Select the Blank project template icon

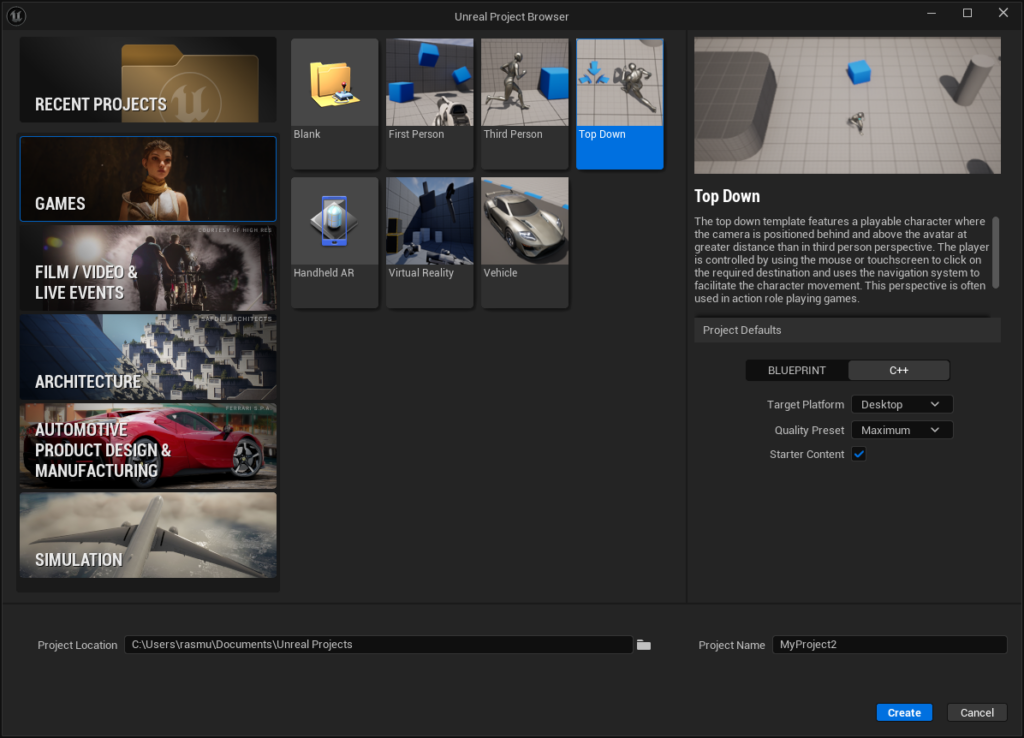(x=335, y=83)
